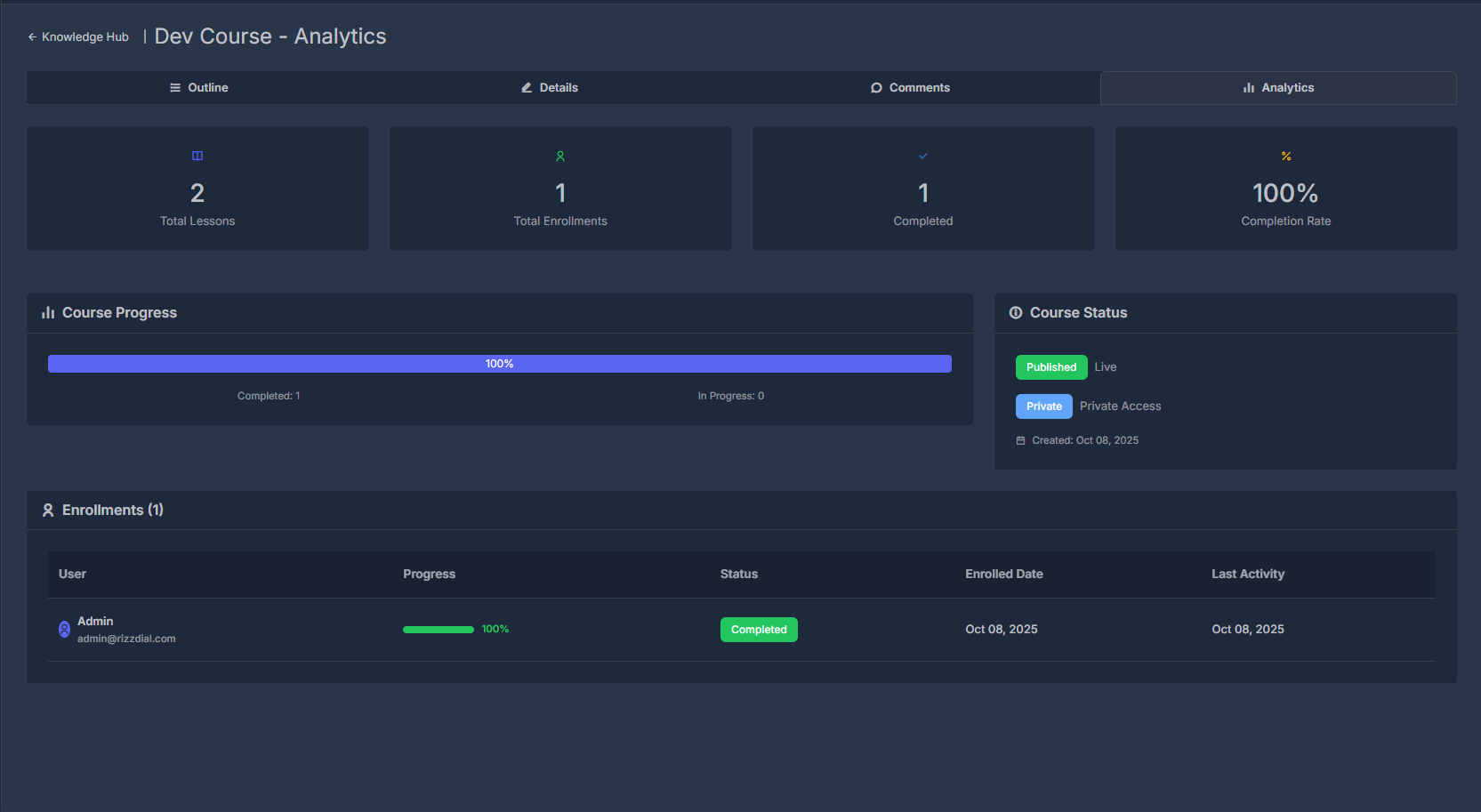This screenshot has width=1481, height=812.
Task: Open the Comments tab
Action: click(910, 87)
